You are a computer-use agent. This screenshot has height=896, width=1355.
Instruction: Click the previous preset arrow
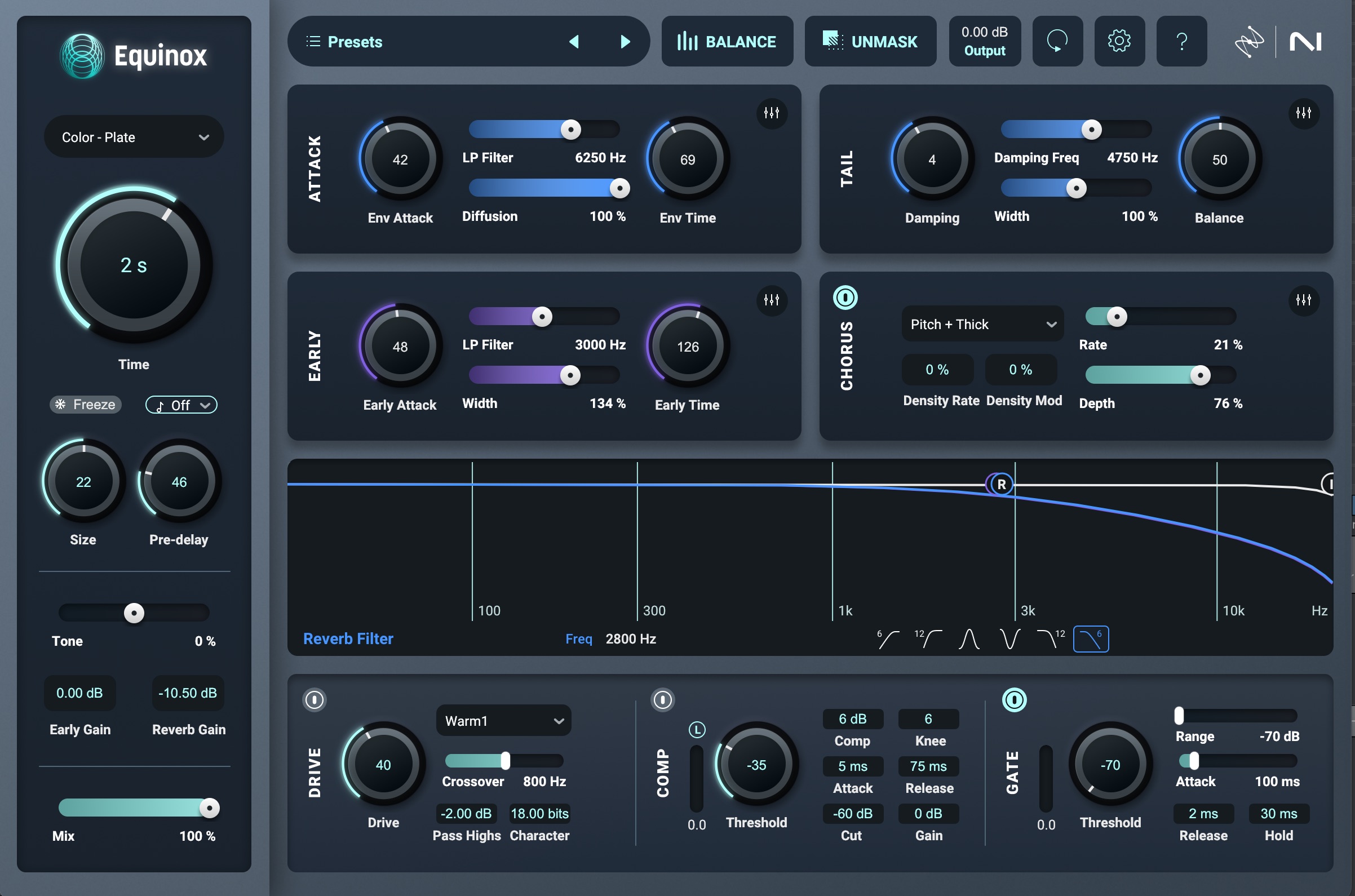pyautogui.click(x=574, y=42)
